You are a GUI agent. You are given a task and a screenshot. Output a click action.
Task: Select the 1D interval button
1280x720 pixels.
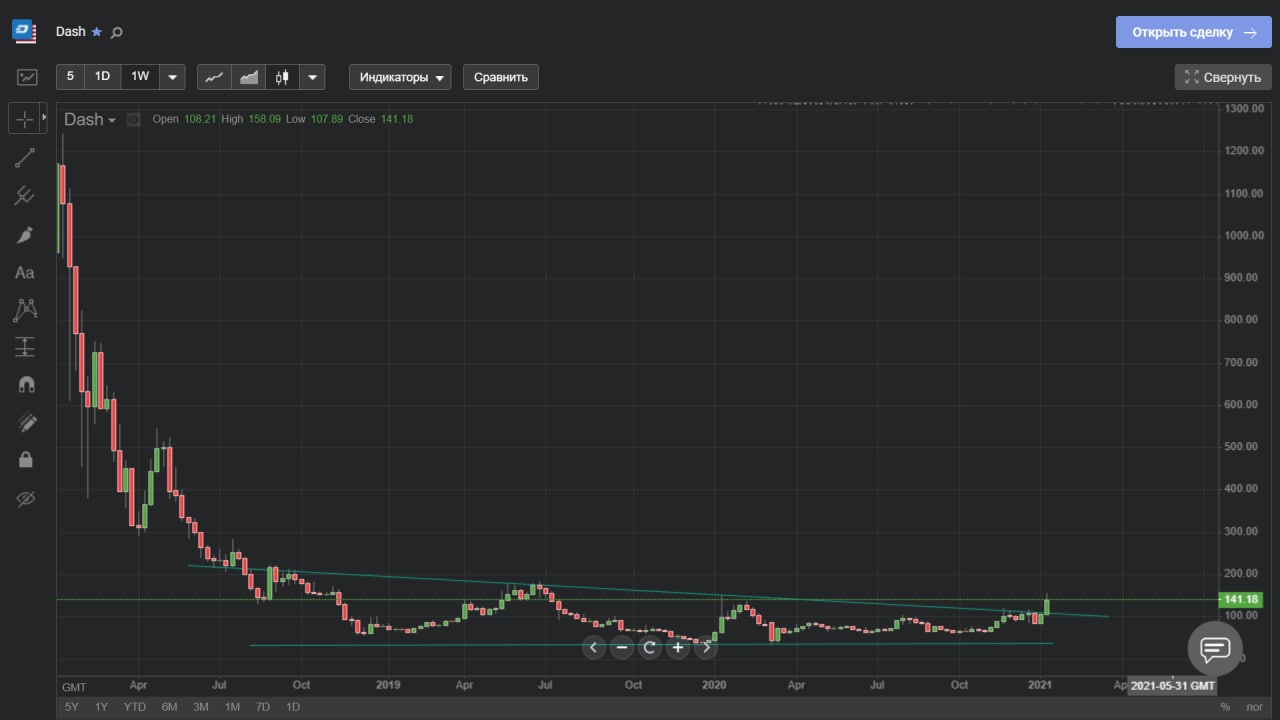(102, 77)
